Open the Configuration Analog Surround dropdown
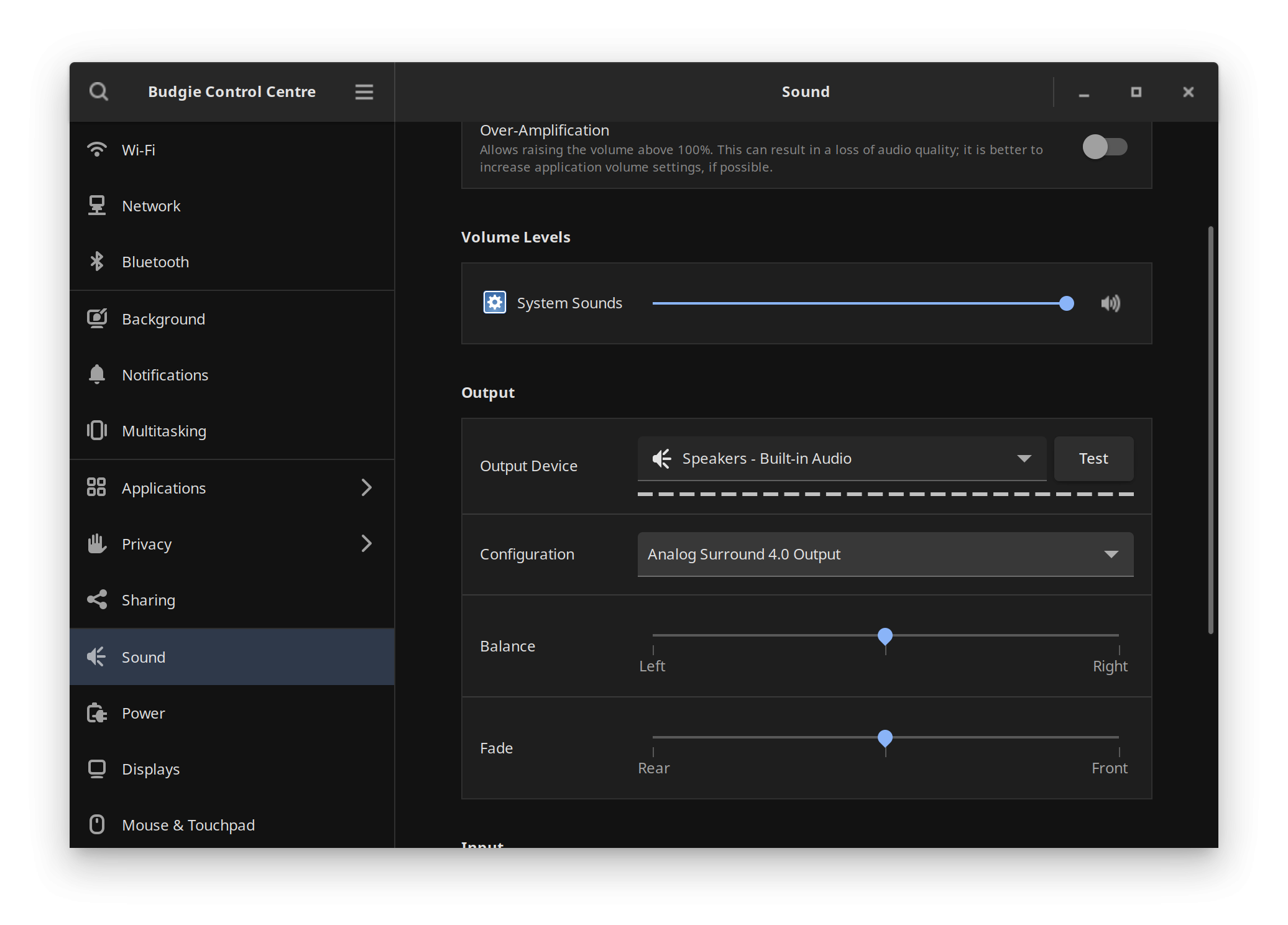The image size is (1288, 925). click(885, 555)
